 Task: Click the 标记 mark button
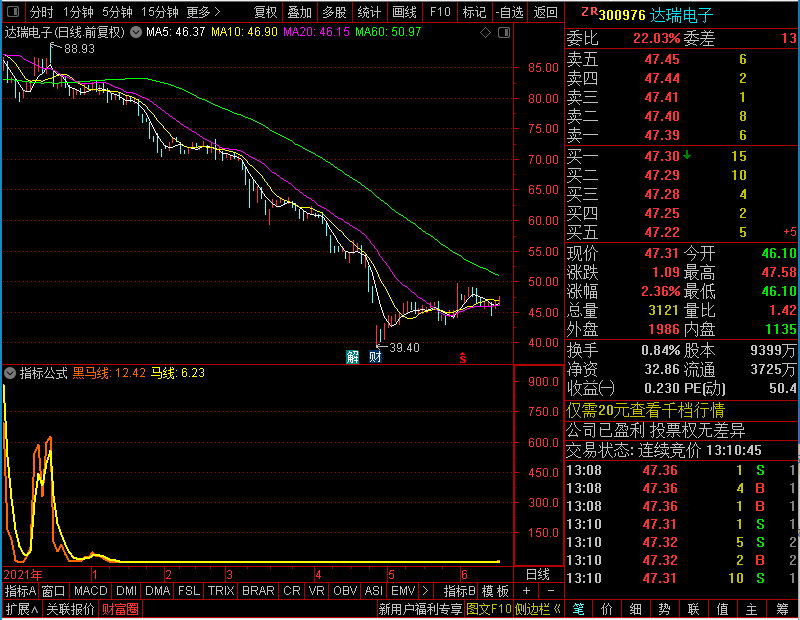tap(474, 12)
